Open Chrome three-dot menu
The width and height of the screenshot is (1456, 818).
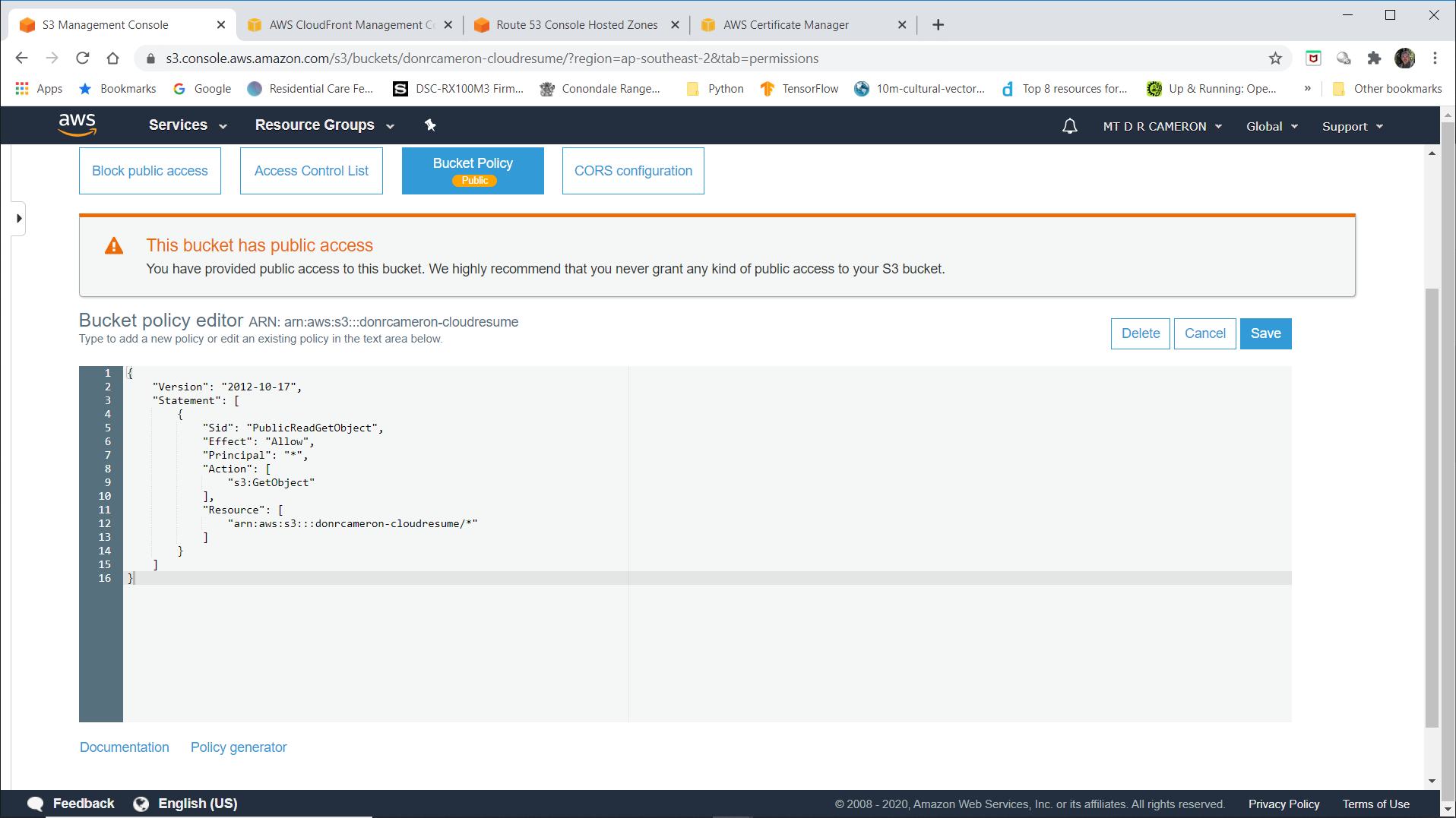(x=1435, y=58)
